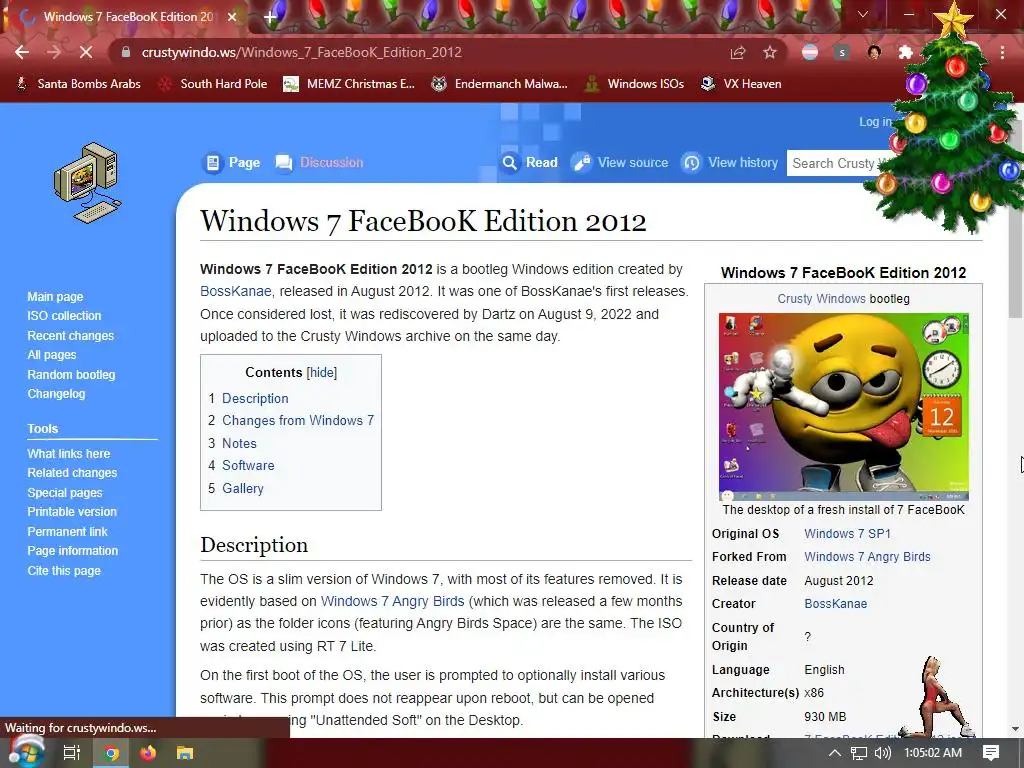Screen dimensions: 1024x768
Task: Click the Chrome taskbar icon
Action: coord(112,753)
